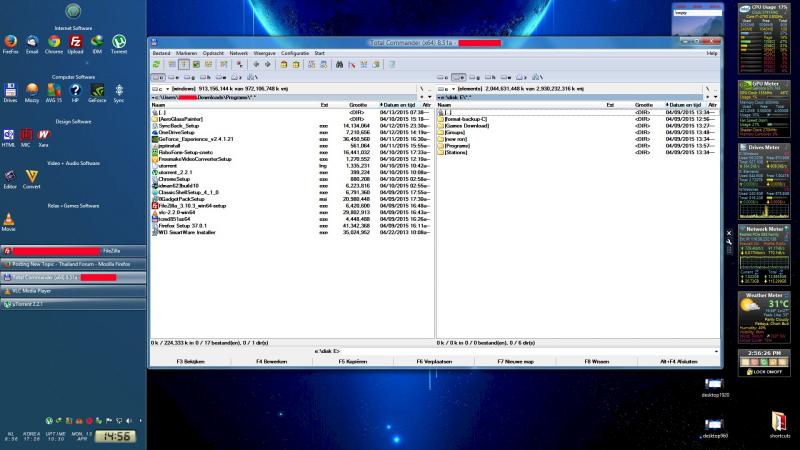Launch FileZilla Upload from desktop sidebar

tap(76, 44)
